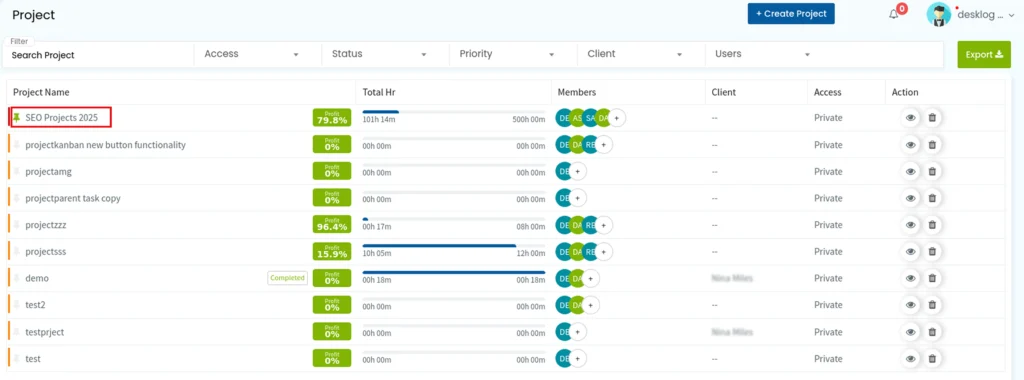Click the eye icon for projectsss
Screen dimensions: 1024x380
pyautogui.click(x=910, y=251)
